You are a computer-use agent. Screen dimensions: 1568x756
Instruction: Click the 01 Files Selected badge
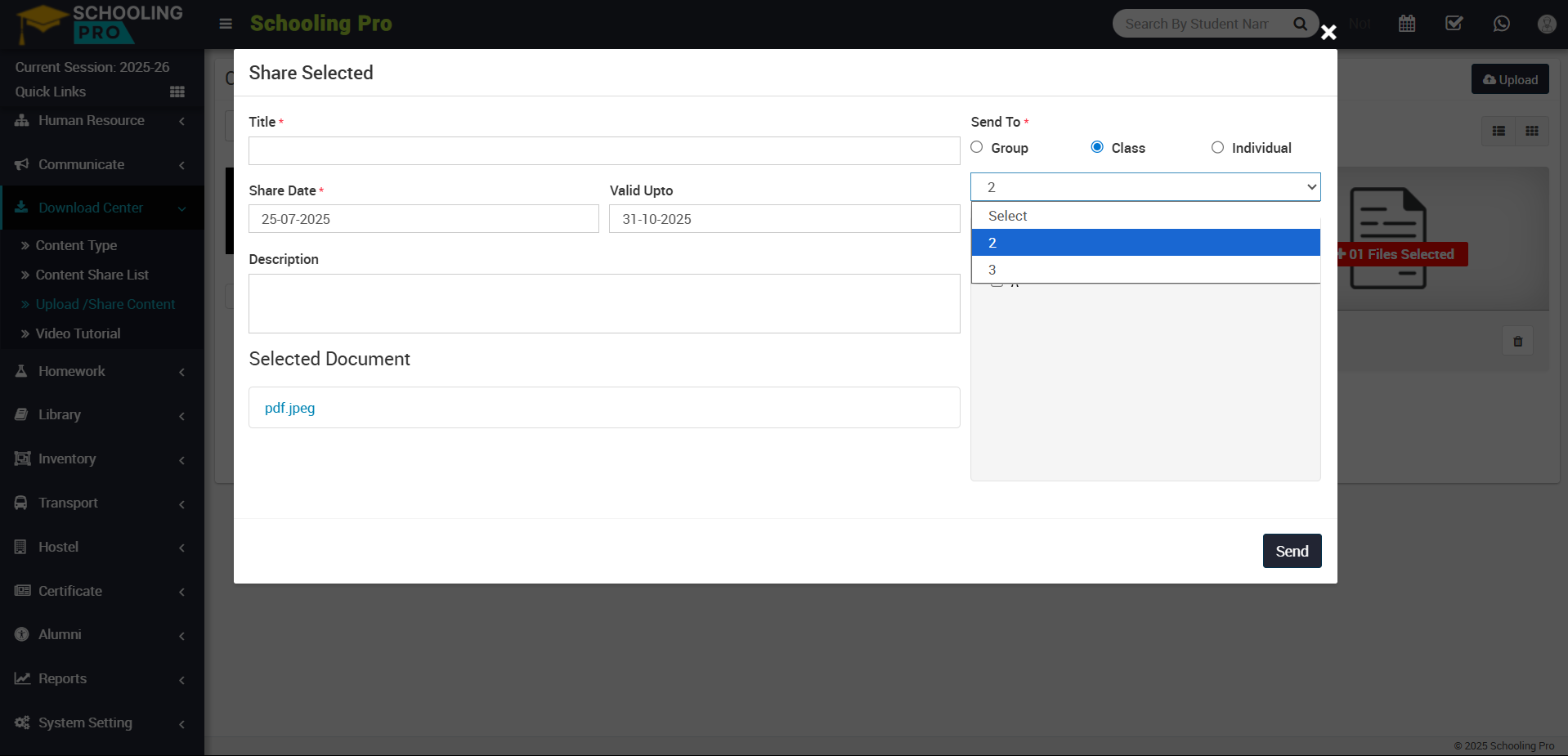pos(1402,254)
